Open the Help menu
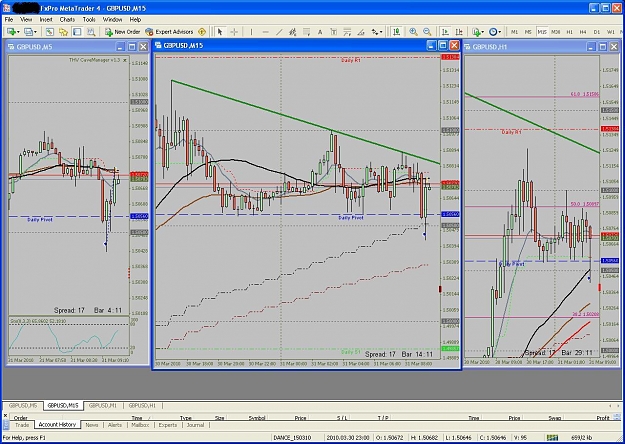 click(x=135, y=20)
